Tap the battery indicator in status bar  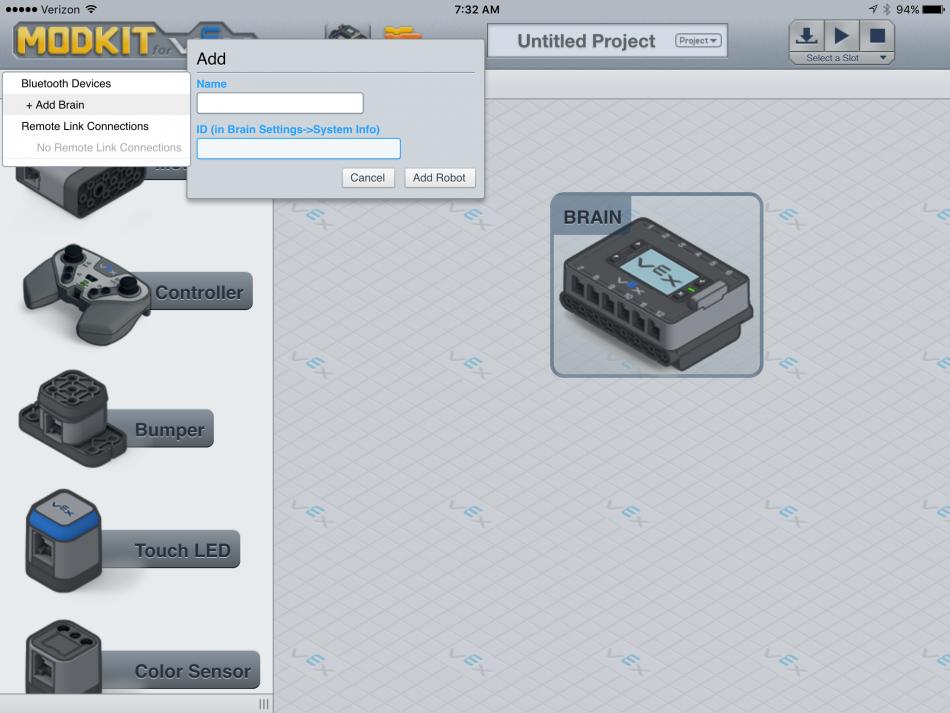934,9
